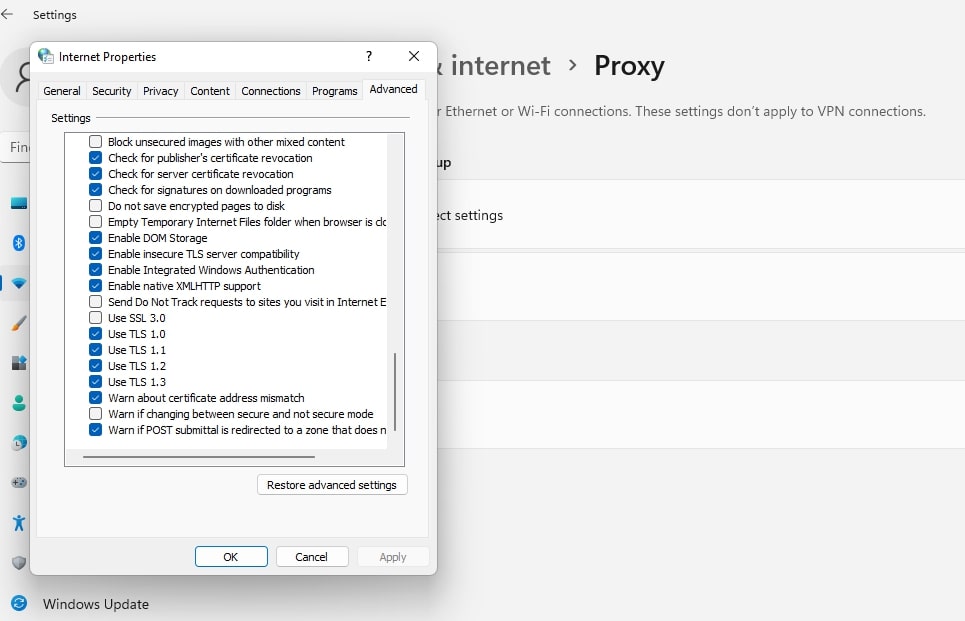Toggle Enable DOM Storage checkbox

pos(96,238)
